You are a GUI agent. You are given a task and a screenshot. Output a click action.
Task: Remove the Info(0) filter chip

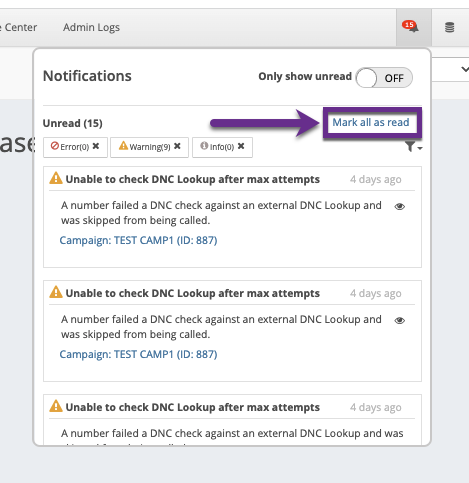[x=241, y=146]
